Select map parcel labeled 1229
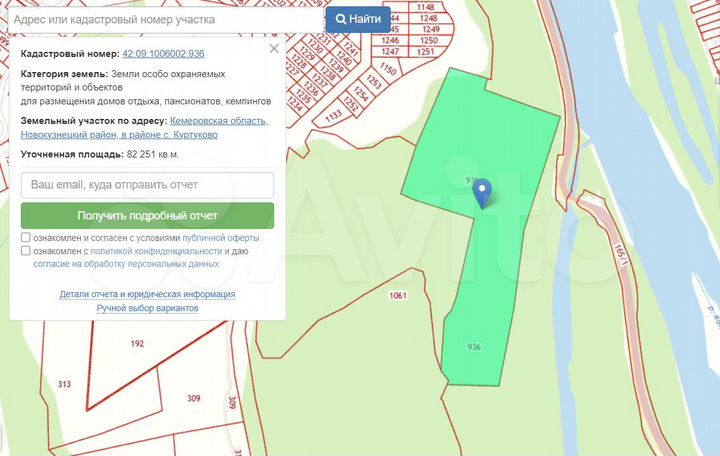Viewport: 720px width, 456px height. coord(307,54)
